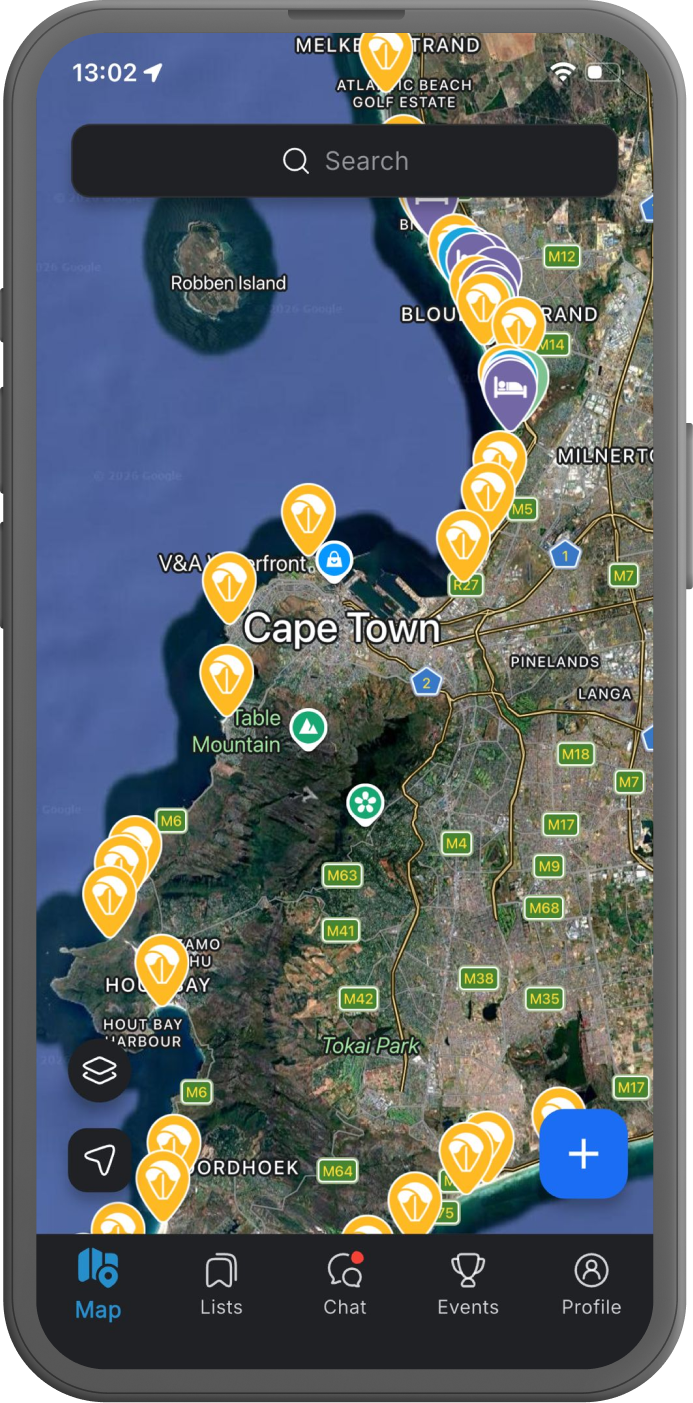Tap the Cape Town city label
Image resolution: width=693 pixels, height=1403 pixels.
[x=341, y=629]
